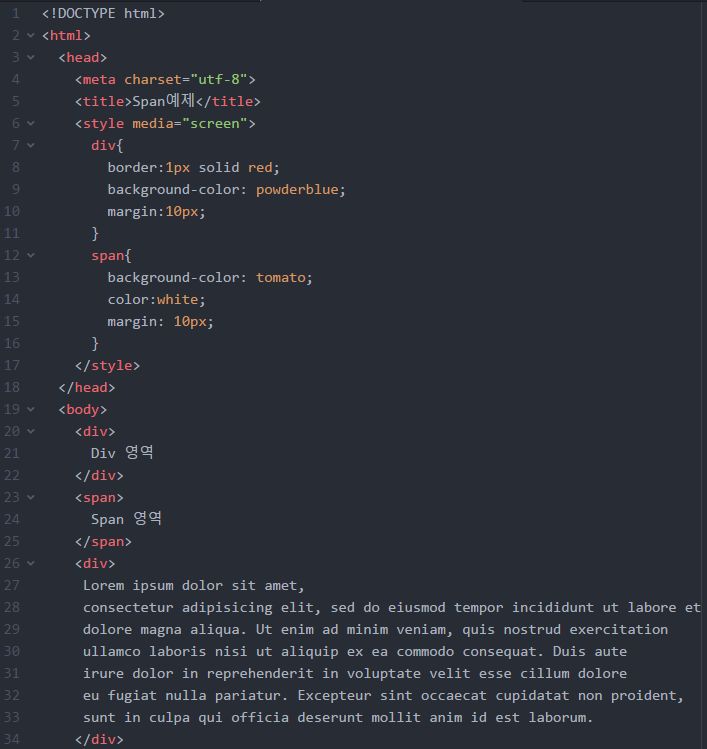Fold the first div element on line 20
This screenshot has width=707, height=749.
click(x=31, y=431)
